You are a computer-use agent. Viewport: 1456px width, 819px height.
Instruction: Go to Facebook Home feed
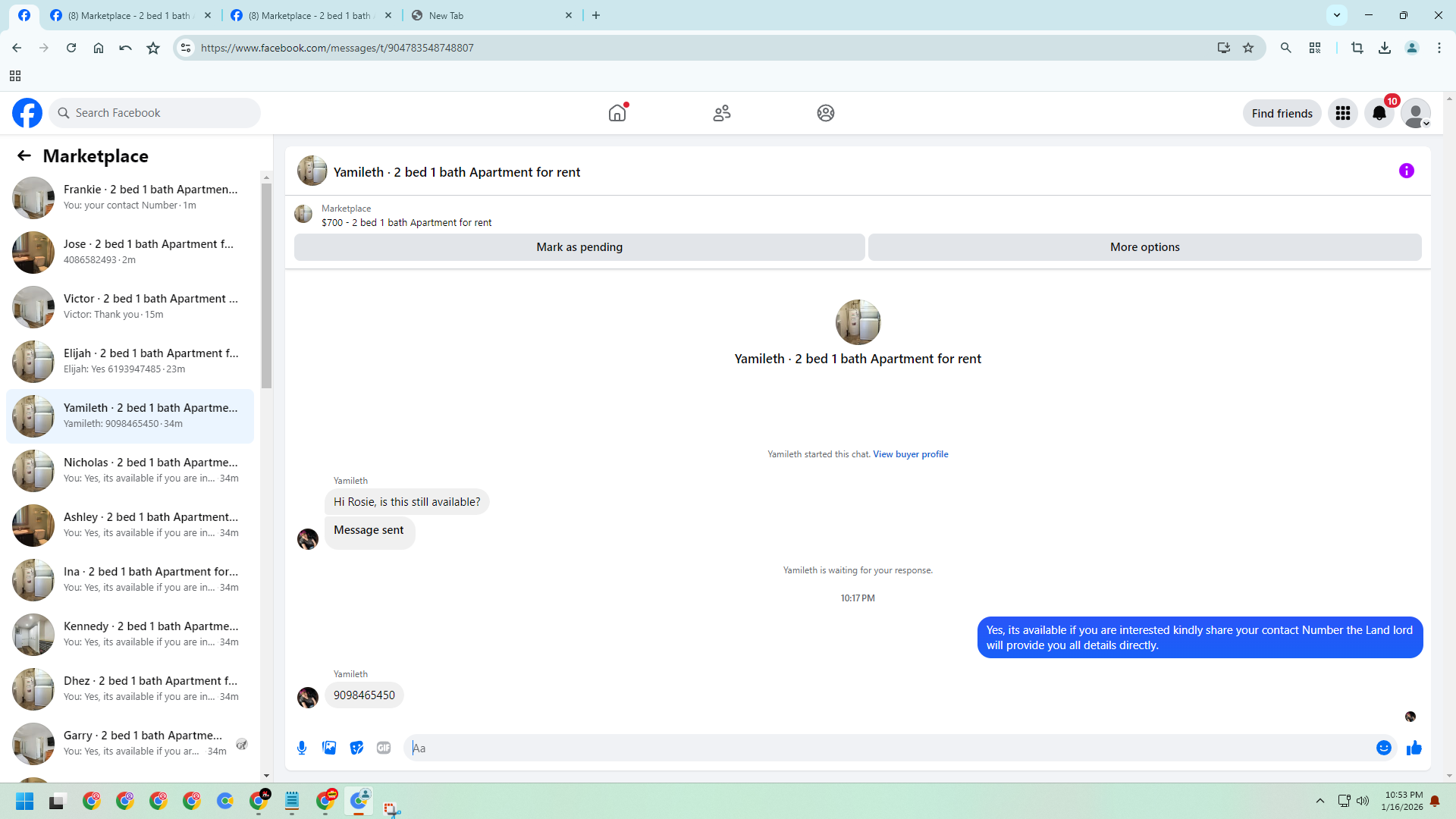point(617,113)
